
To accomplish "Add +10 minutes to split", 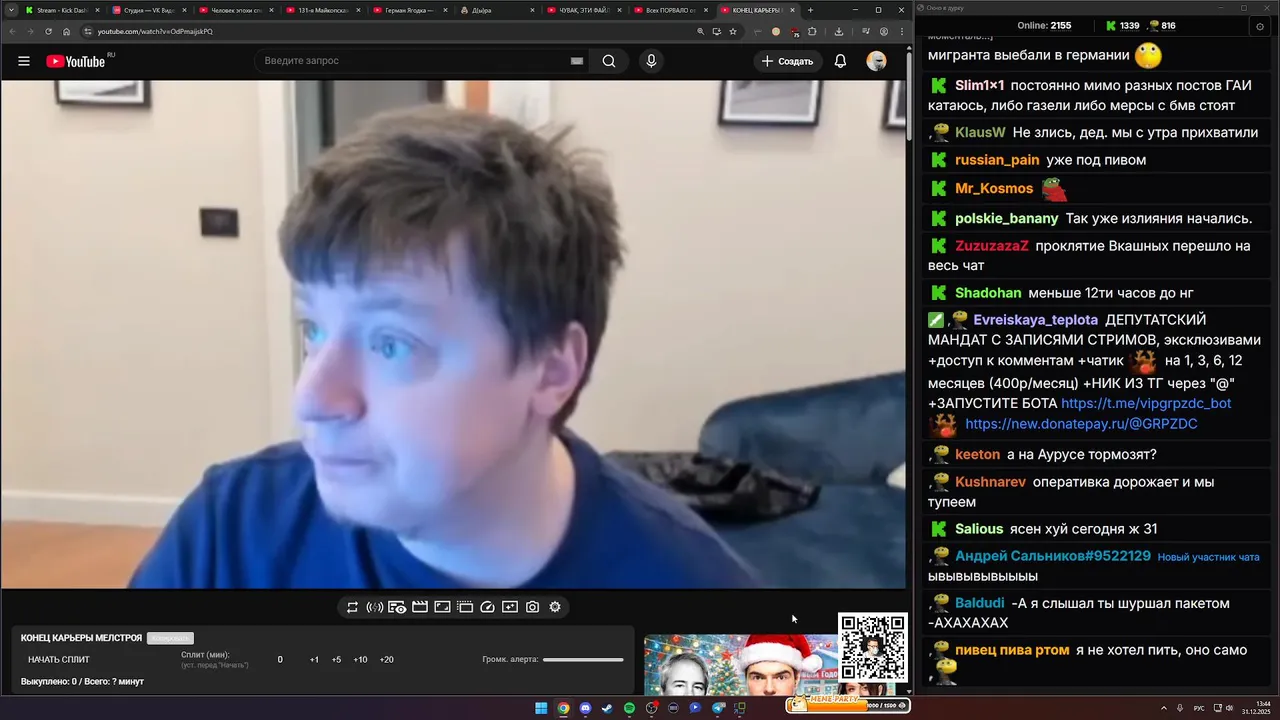I will pyautogui.click(x=360, y=660).
